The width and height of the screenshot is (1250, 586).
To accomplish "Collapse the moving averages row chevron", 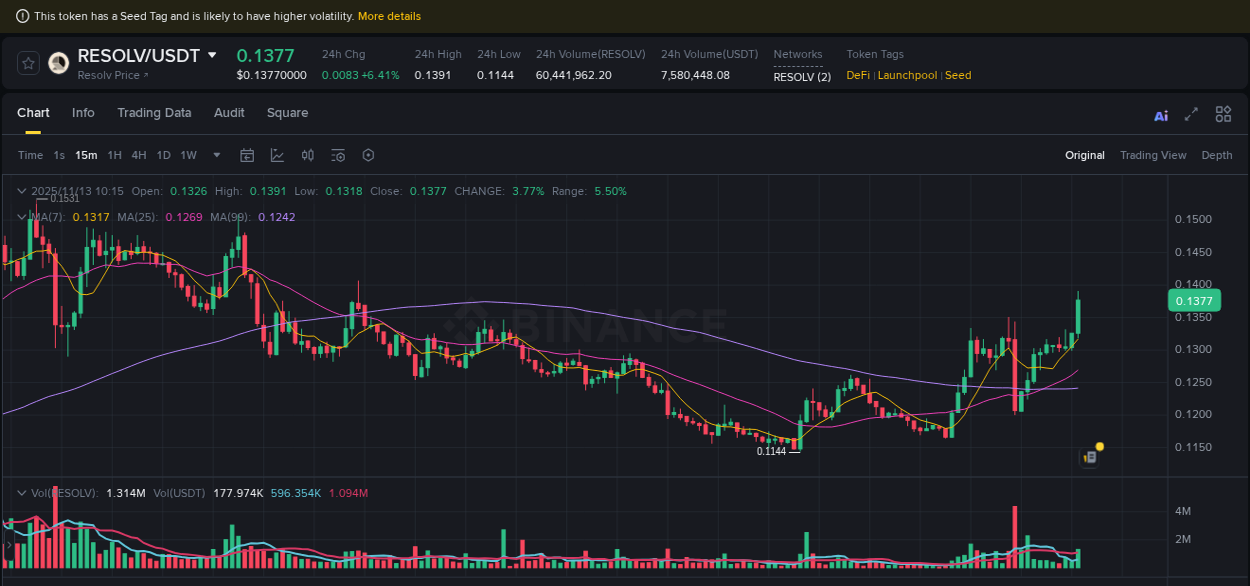I will pos(21,216).
